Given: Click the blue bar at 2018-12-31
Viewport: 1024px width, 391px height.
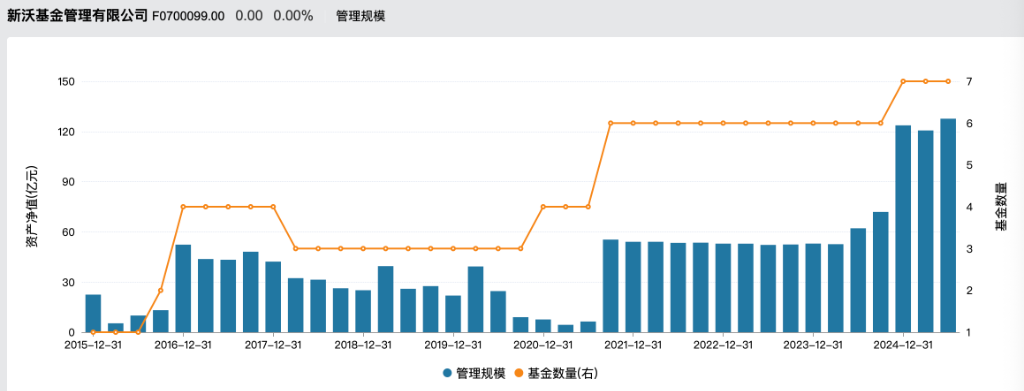Looking at the screenshot, I should click(x=363, y=311).
